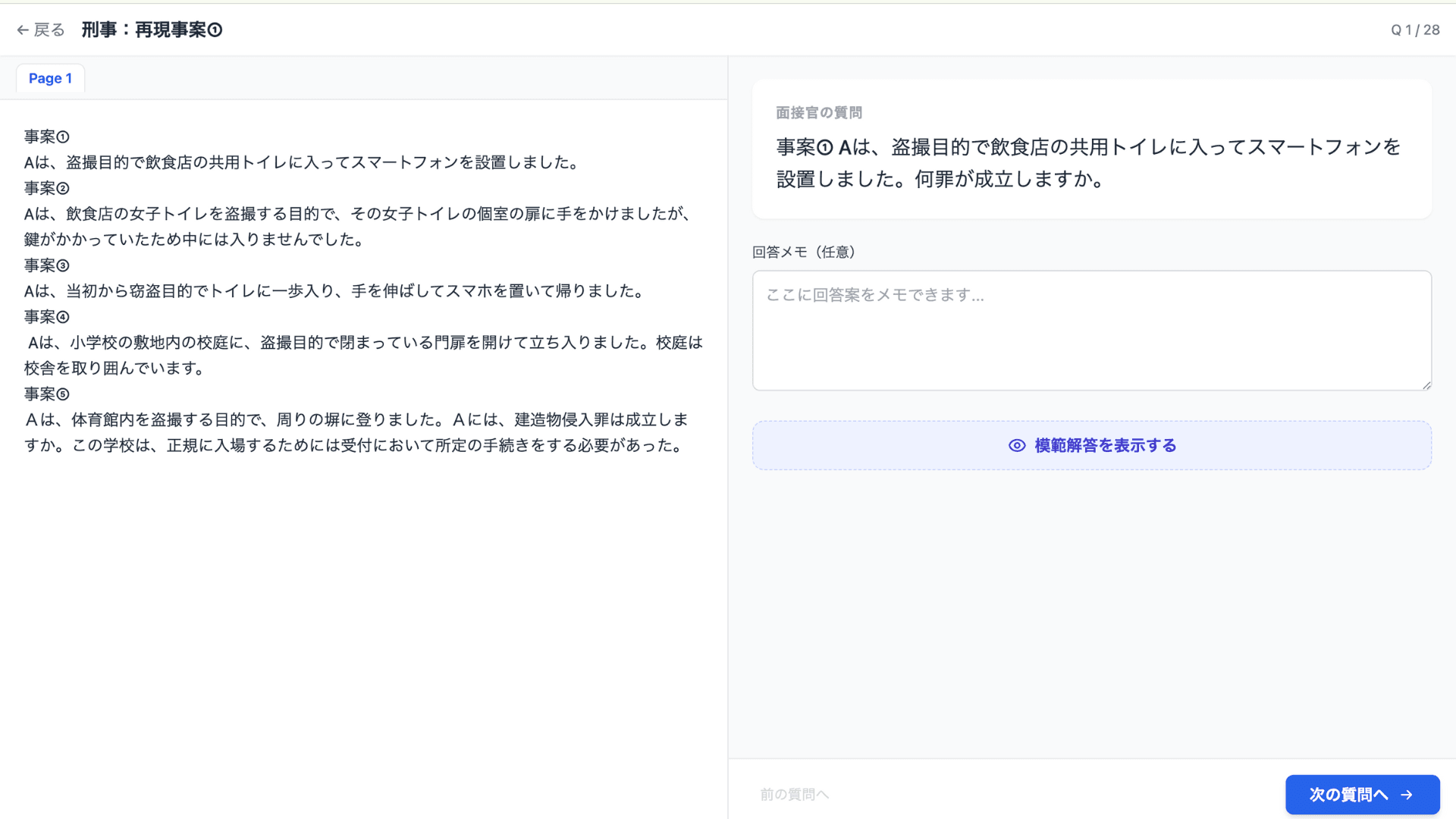1456x819 pixels.
Task: Open the model answer via 模範解答を表示する
Action: 1091,445
